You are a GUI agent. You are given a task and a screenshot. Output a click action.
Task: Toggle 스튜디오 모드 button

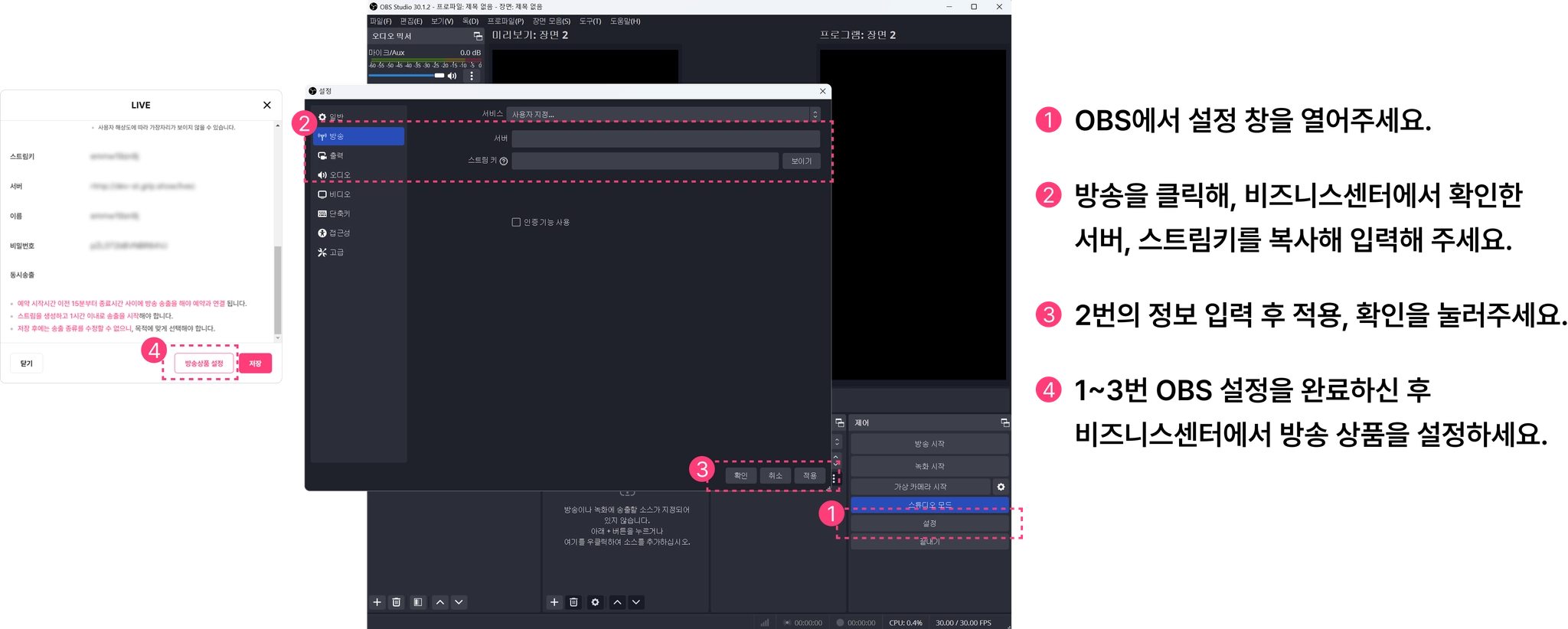coord(929,504)
